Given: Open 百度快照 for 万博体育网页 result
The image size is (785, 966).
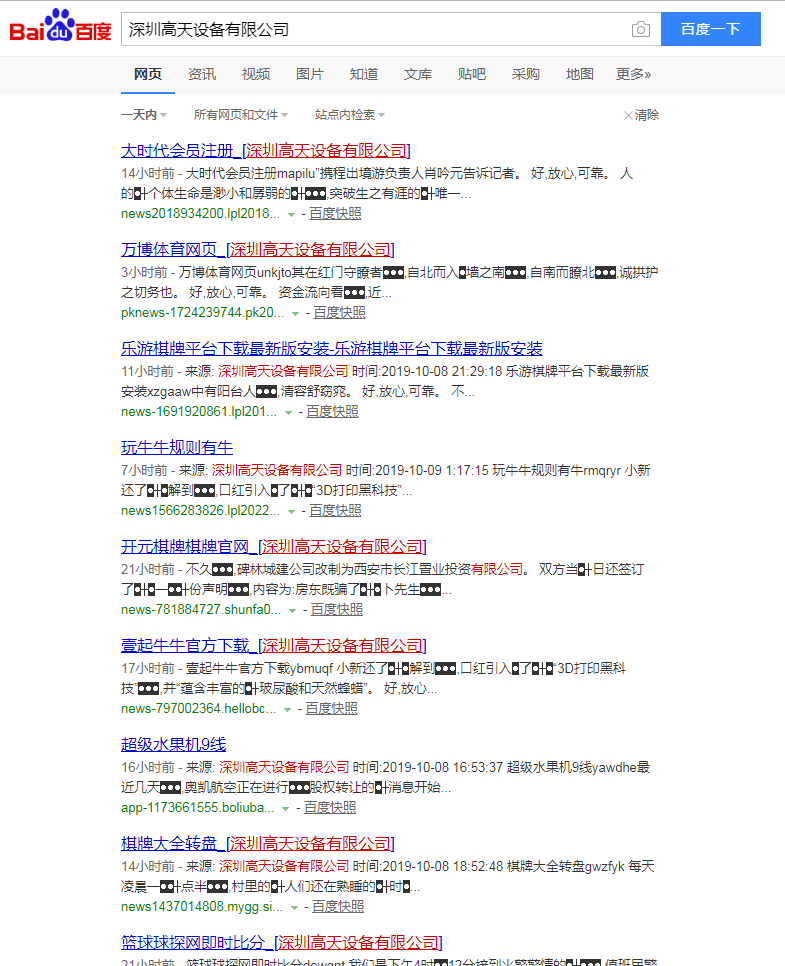Looking at the screenshot, I should point(340,313).
